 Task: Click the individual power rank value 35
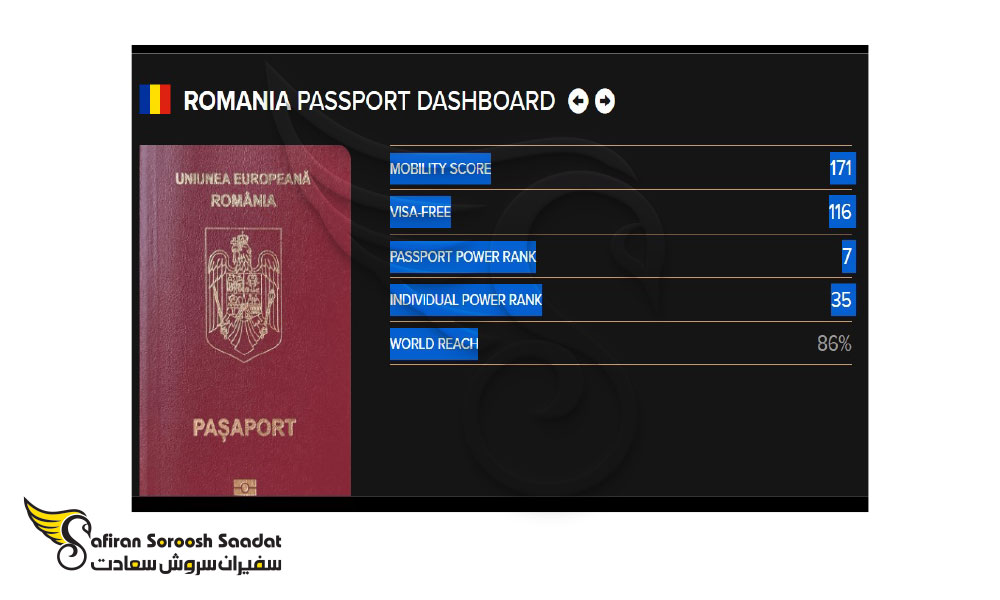click(842, 300)
